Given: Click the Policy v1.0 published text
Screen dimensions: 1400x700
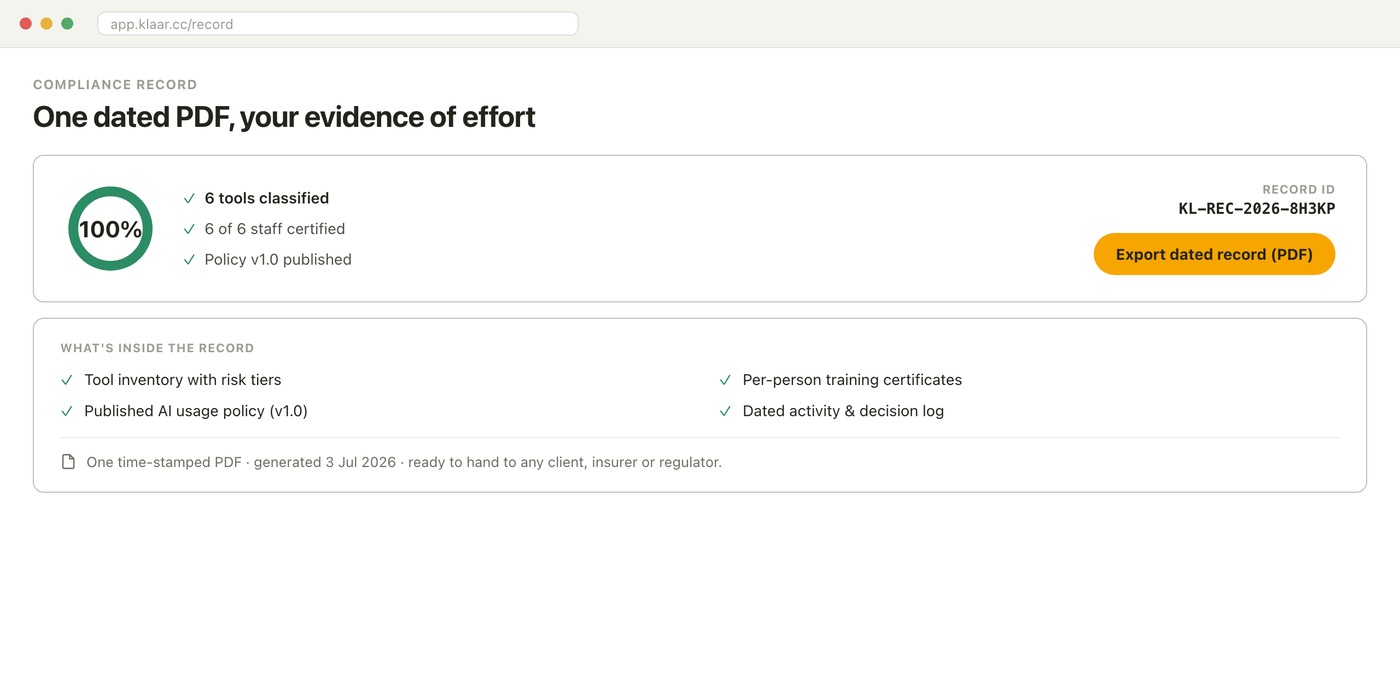Looking at the screenshot, I should [278, 260].
